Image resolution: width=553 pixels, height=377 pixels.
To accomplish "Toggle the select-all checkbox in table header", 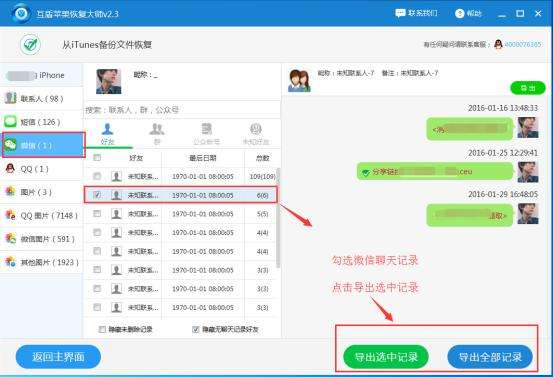I will 97,158.
